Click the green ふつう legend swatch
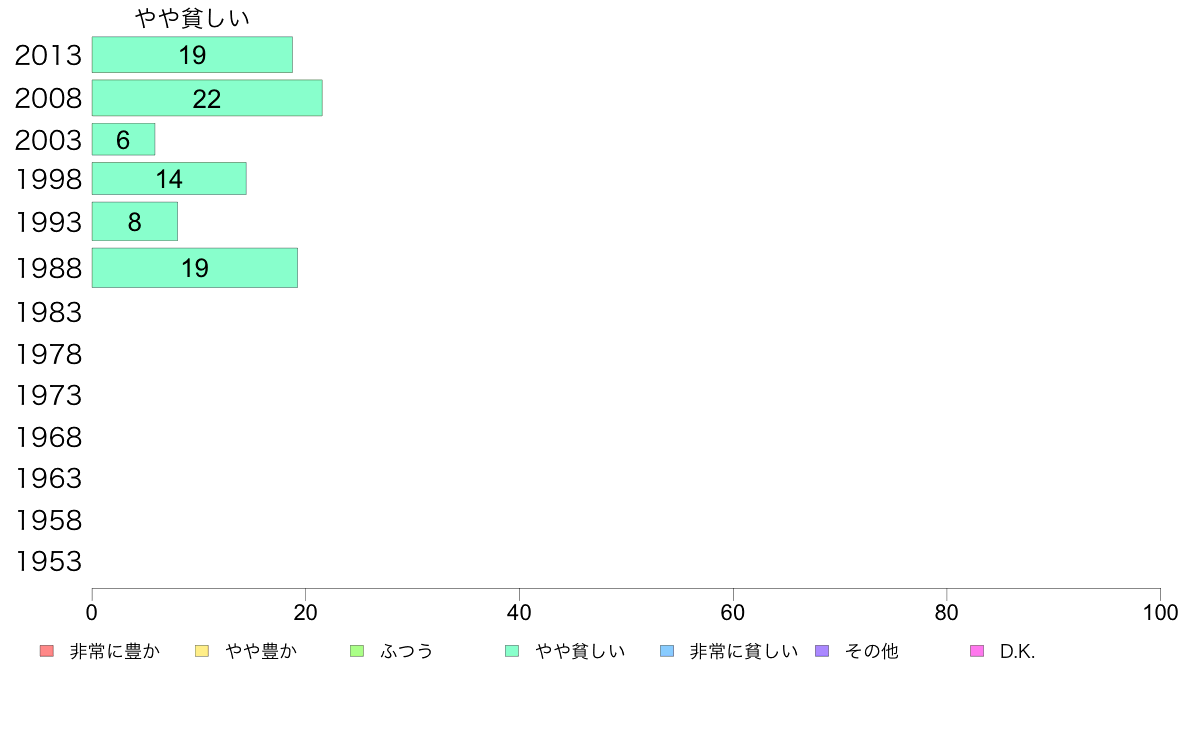The width and height of the screenshot is (1188, 736). [x=357, y=651]
